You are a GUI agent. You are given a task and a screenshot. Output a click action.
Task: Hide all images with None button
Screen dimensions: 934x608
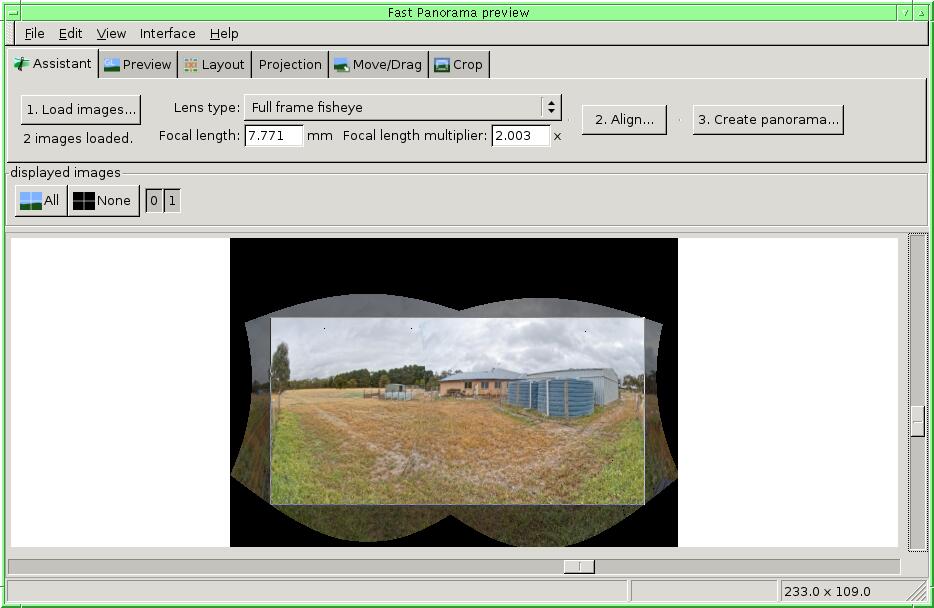point(103,201)
